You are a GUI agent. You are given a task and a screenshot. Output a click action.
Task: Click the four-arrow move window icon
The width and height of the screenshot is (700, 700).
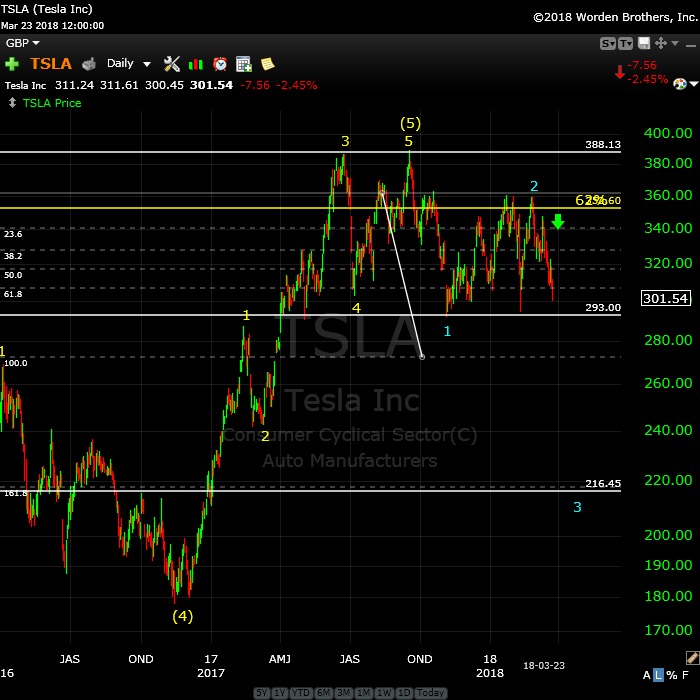point(661,43)
